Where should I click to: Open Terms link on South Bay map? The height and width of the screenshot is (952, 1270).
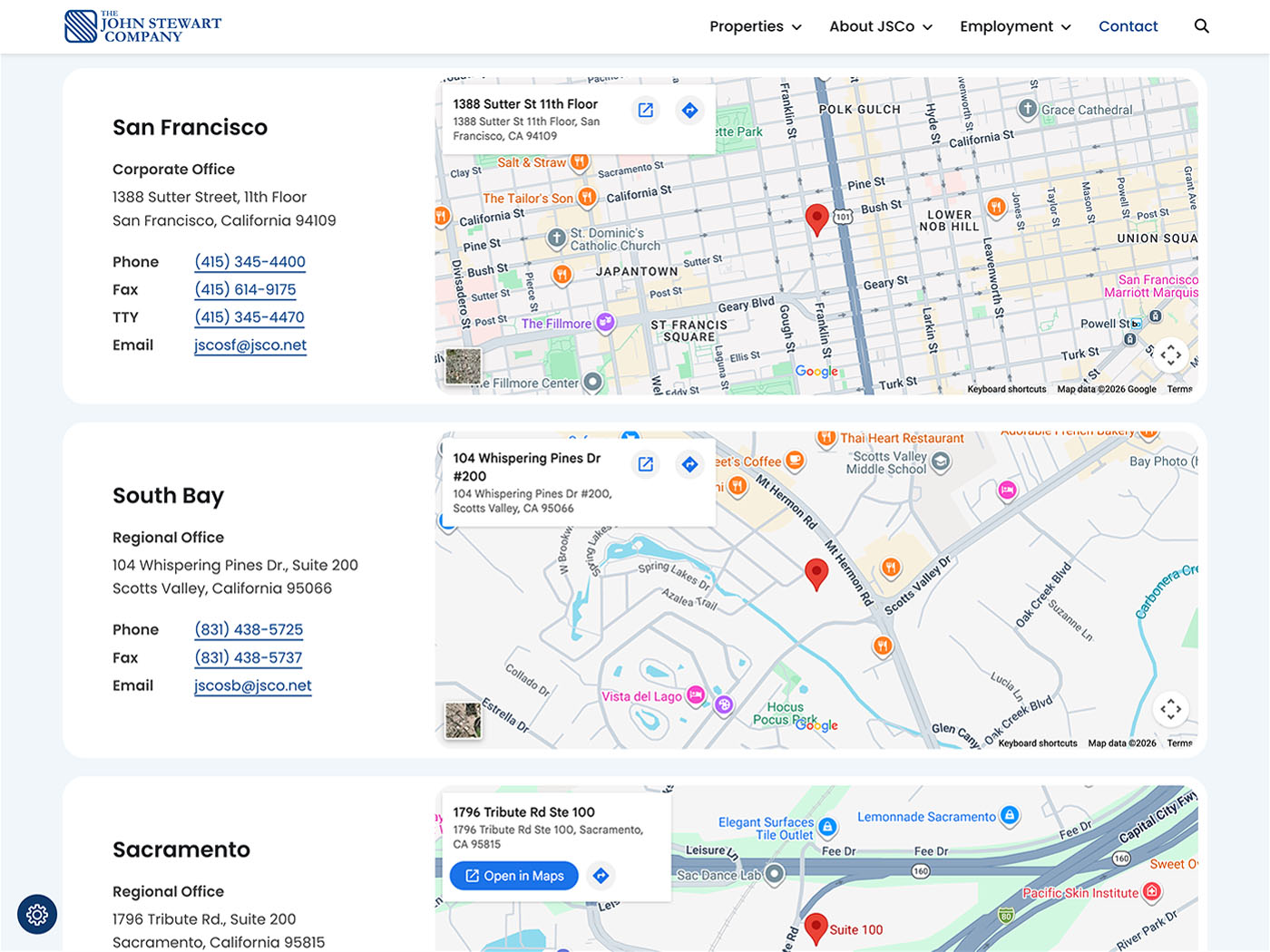[1179, 743]
